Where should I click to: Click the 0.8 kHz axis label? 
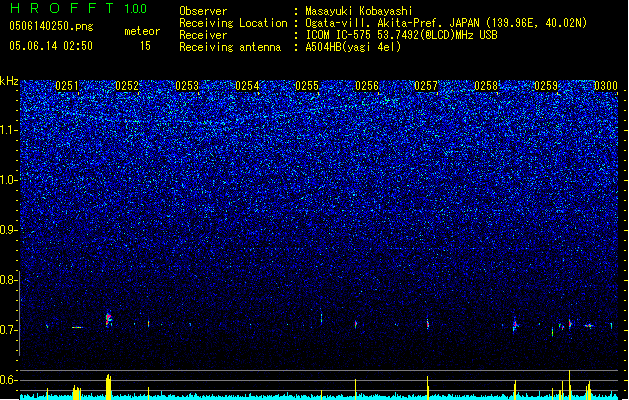coord(8,280)
